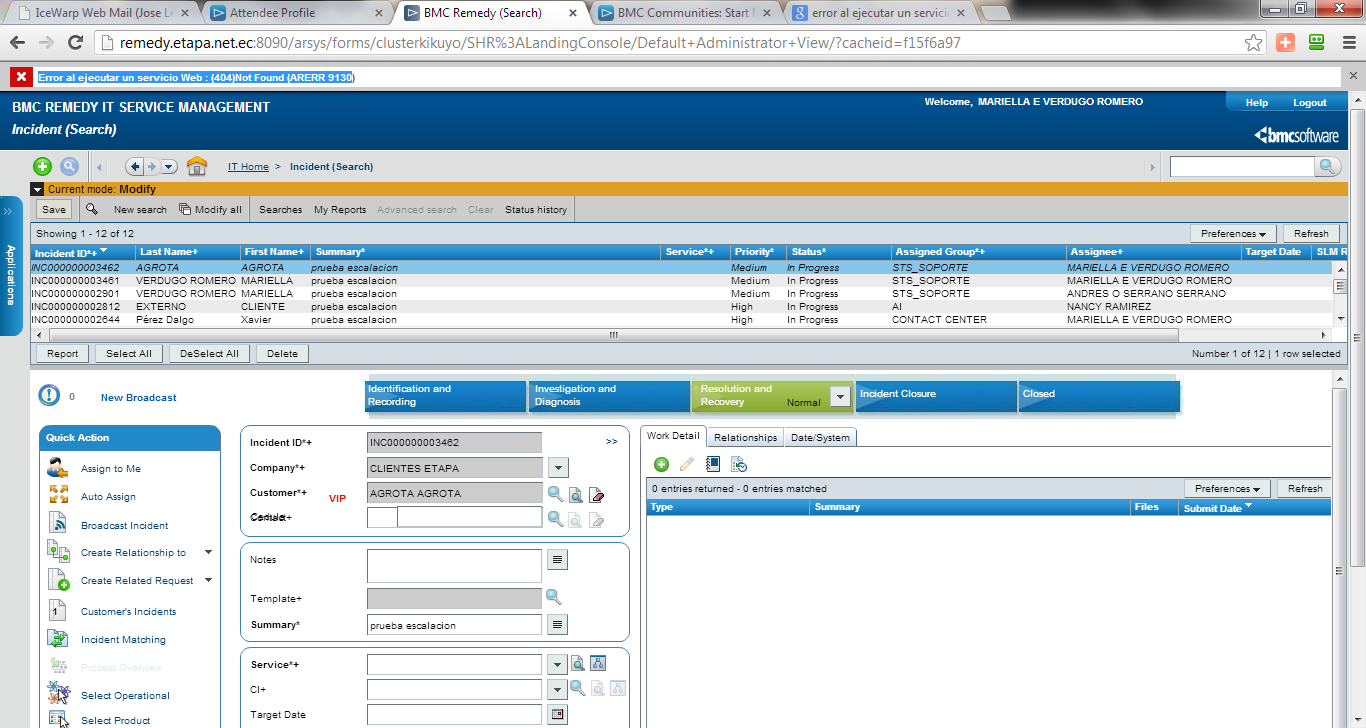The image size is (1366, 728).
Task: Select incident row INC000000002644
Action: pos(683,320)
